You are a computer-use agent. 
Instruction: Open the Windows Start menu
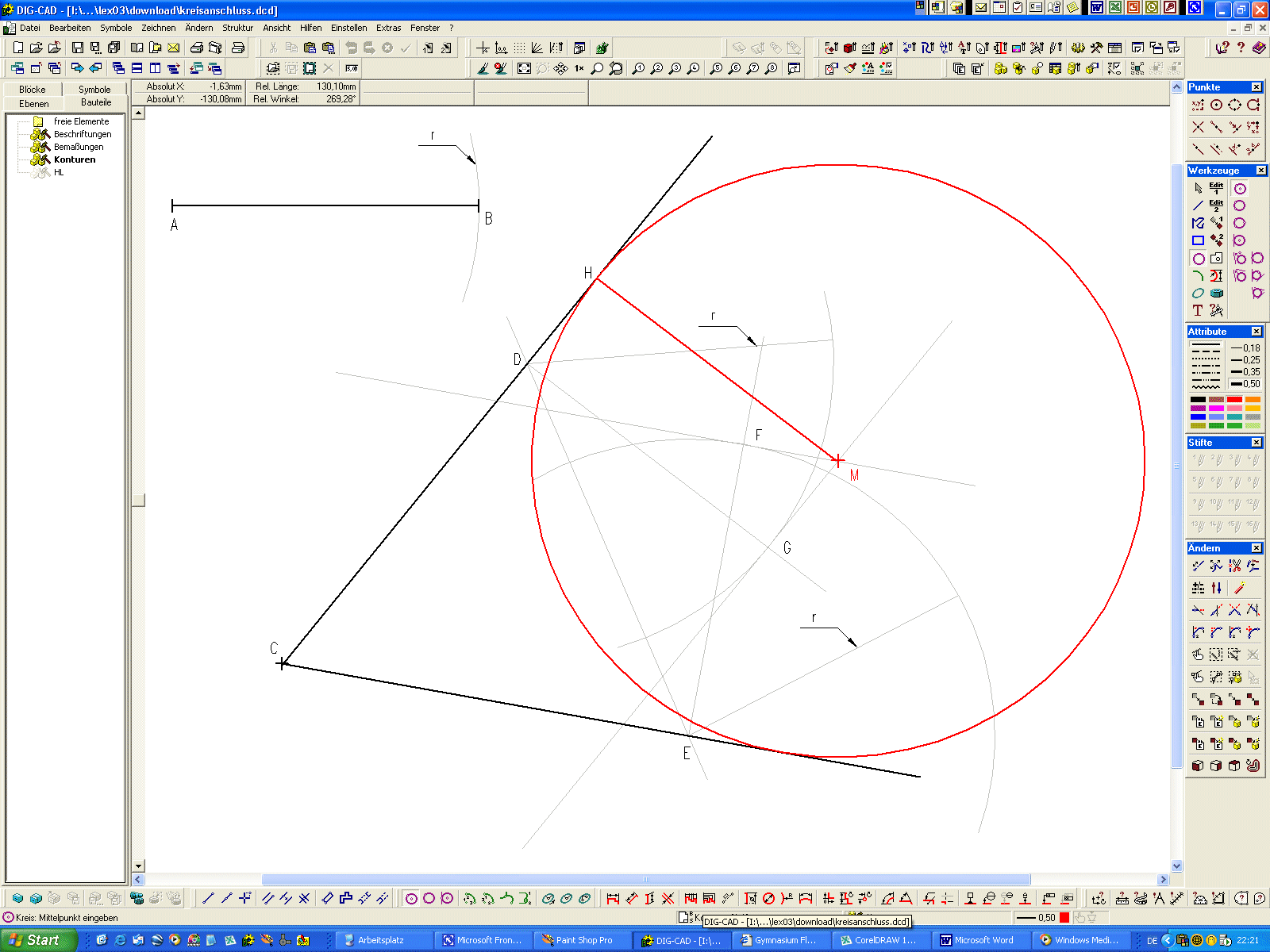[x=36, y=940]
